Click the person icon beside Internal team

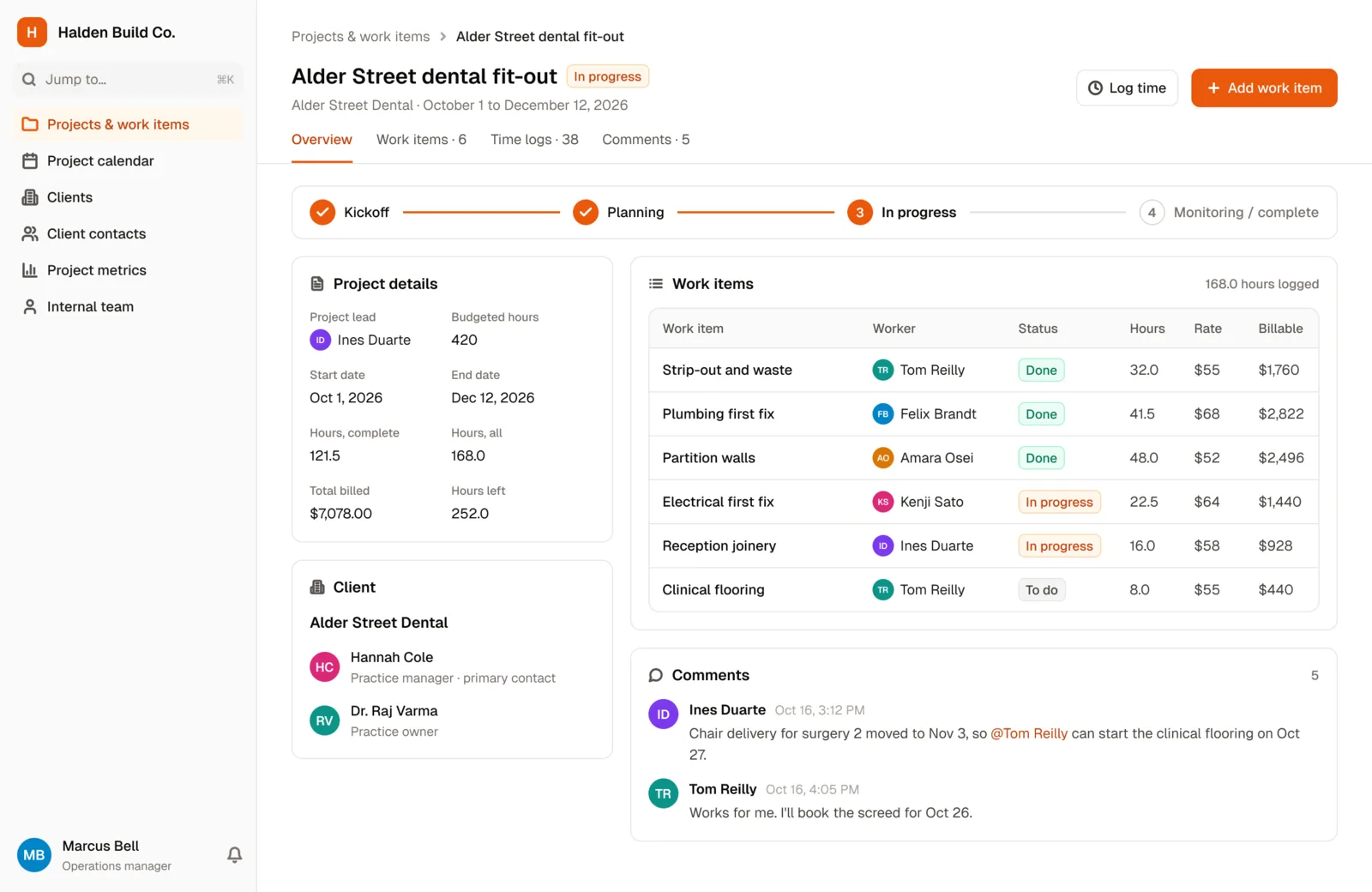click(30, 307)
